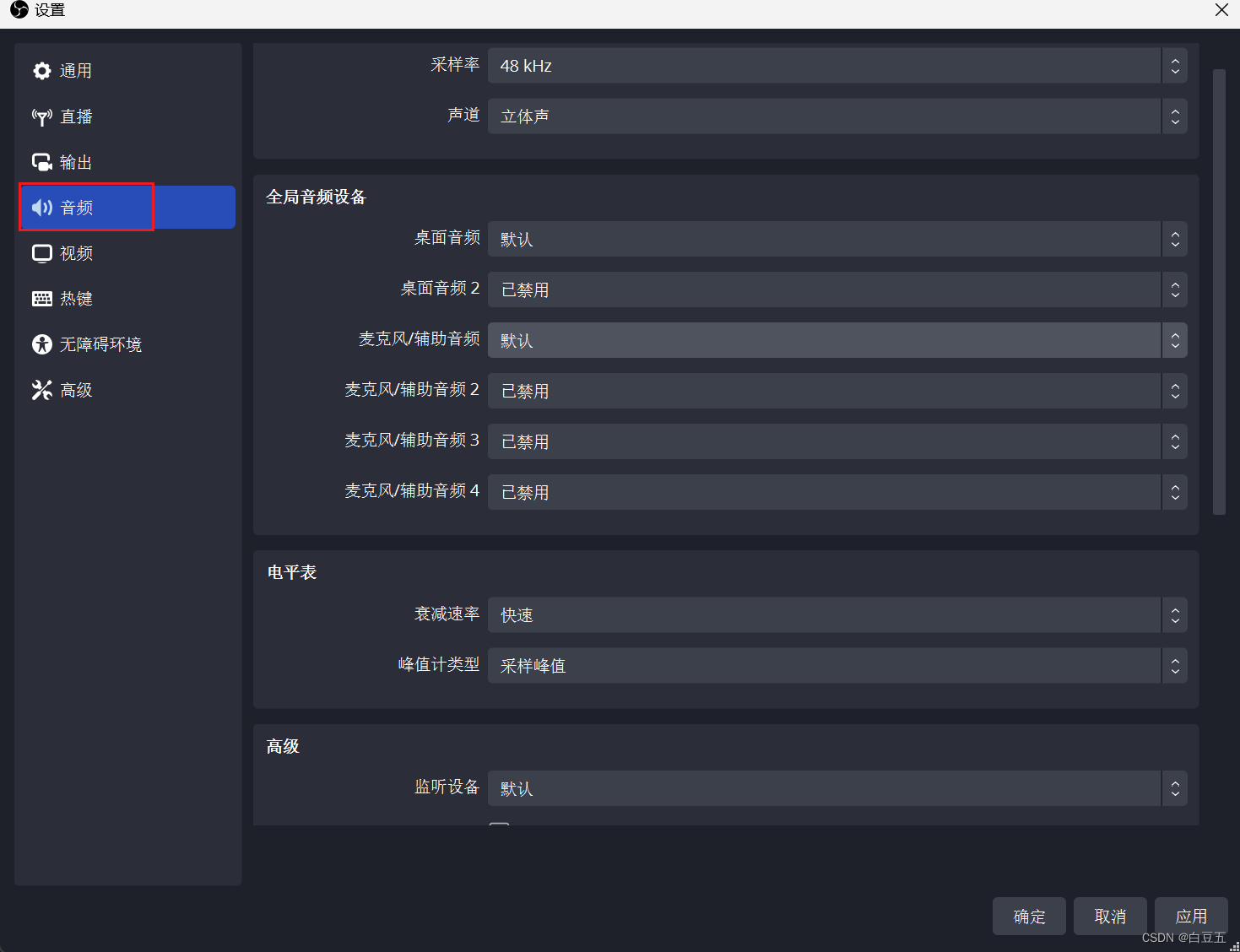Click the vertical scrollbar of settings panel
Screen dimensions: 1240x952
click(x=1219, y=292)
